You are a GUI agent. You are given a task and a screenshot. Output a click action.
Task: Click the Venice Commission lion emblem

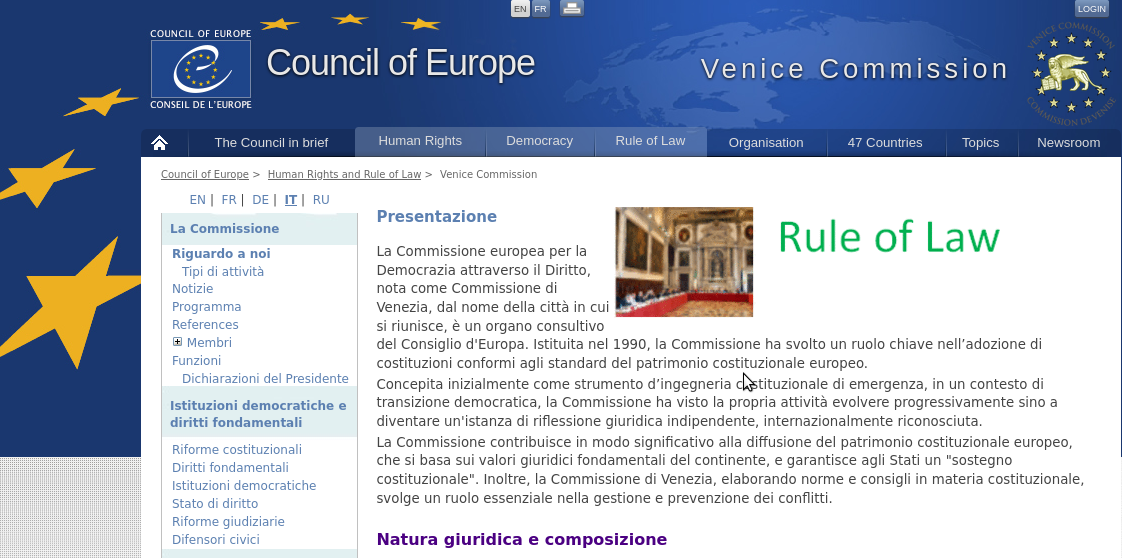1071,72
